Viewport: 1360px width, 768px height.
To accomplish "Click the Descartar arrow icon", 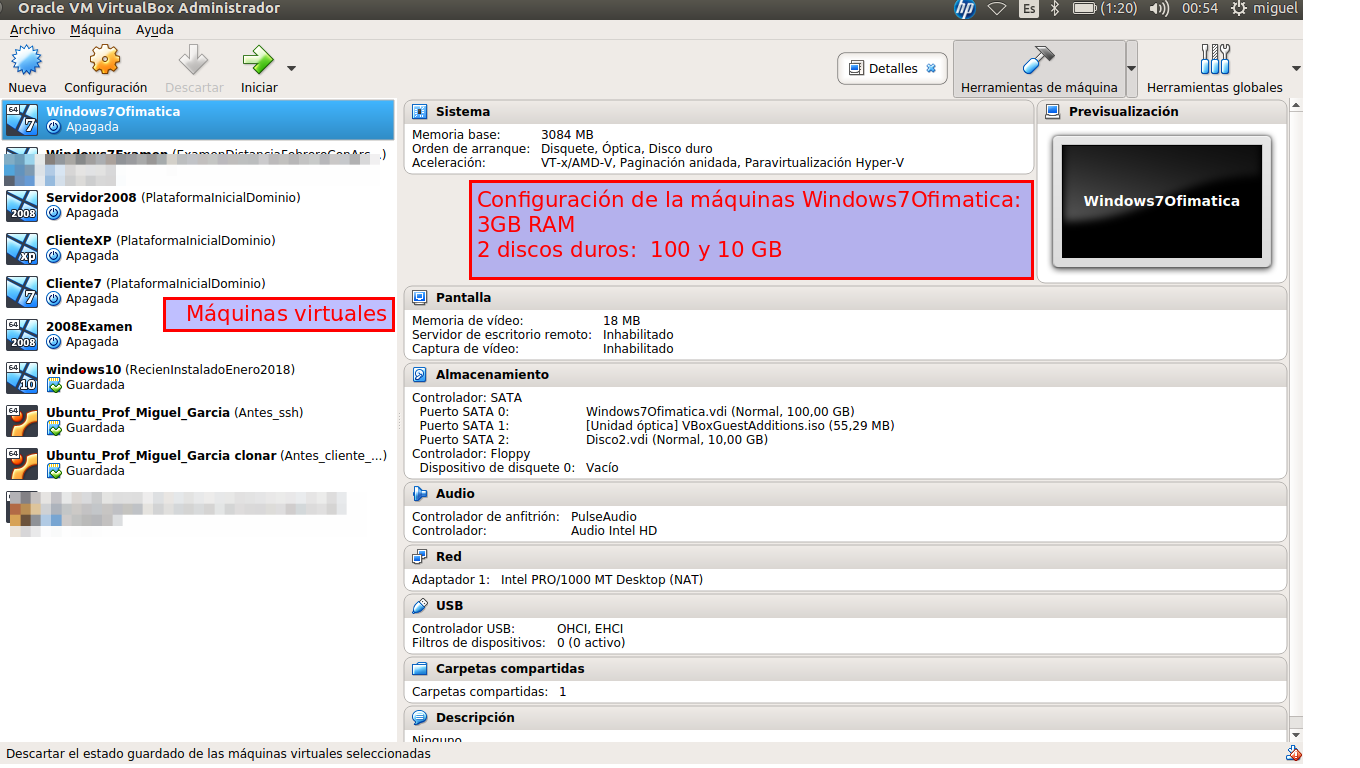I will [x=193, y=60].
